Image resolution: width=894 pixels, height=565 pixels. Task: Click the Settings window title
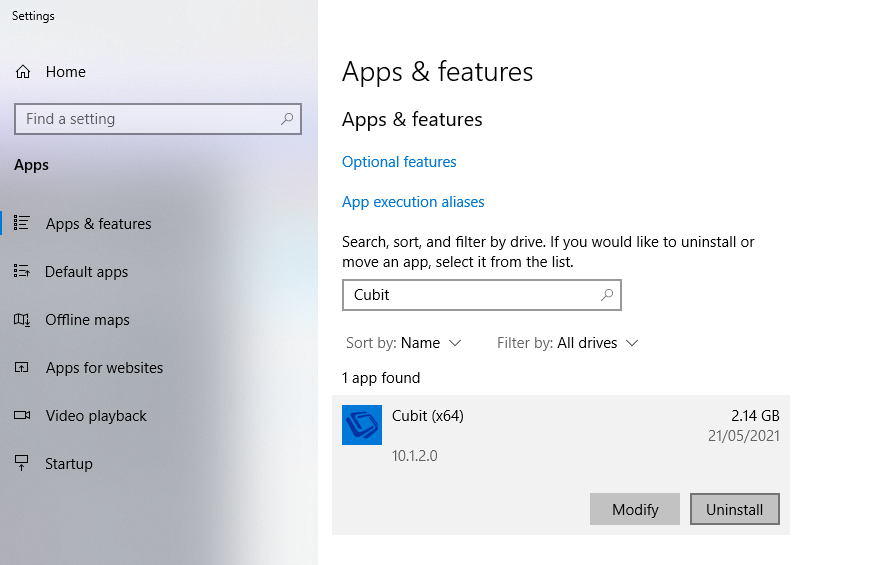(33, 16)
